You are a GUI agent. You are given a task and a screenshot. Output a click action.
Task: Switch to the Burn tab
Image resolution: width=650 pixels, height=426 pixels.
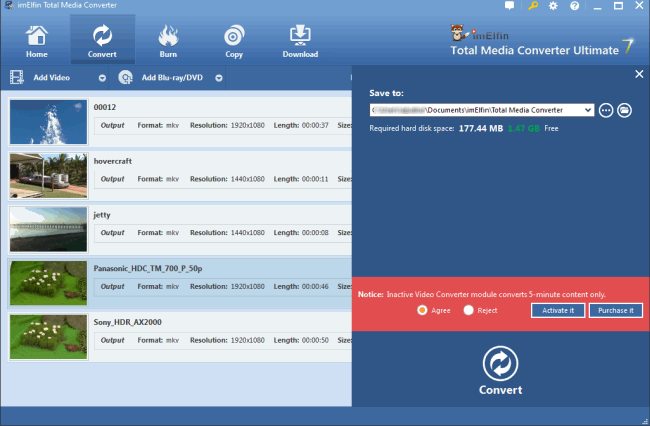click(168, 41)
